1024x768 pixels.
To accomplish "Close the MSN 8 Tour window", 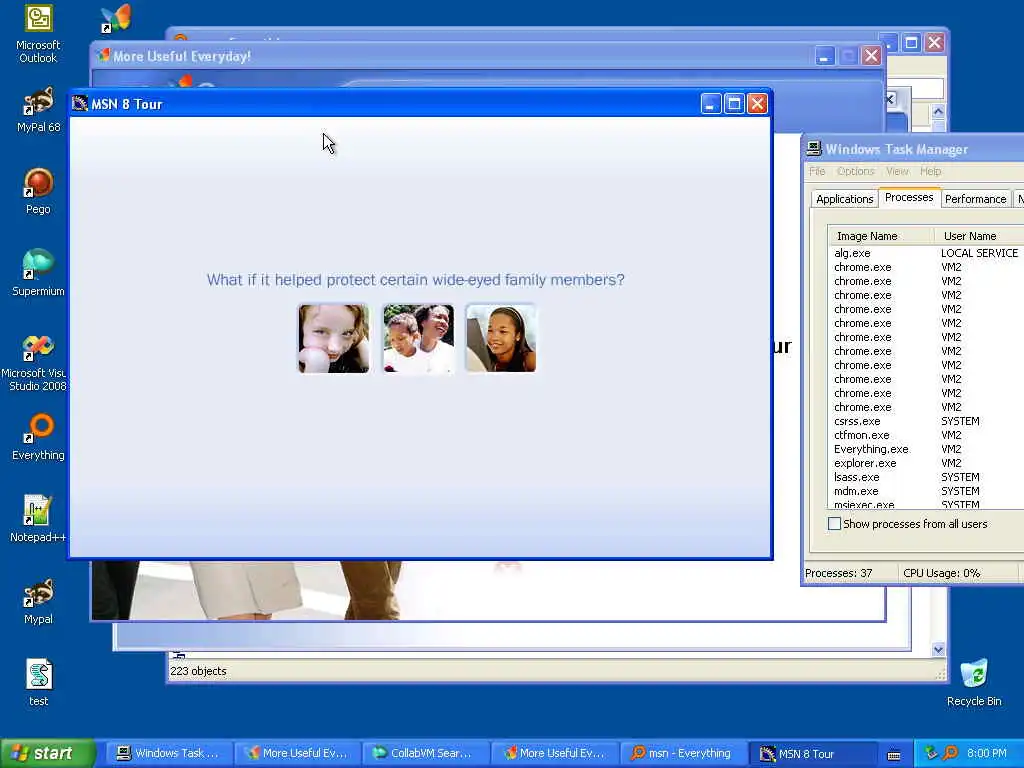I will pyautogui.click(x=758, y=104).
